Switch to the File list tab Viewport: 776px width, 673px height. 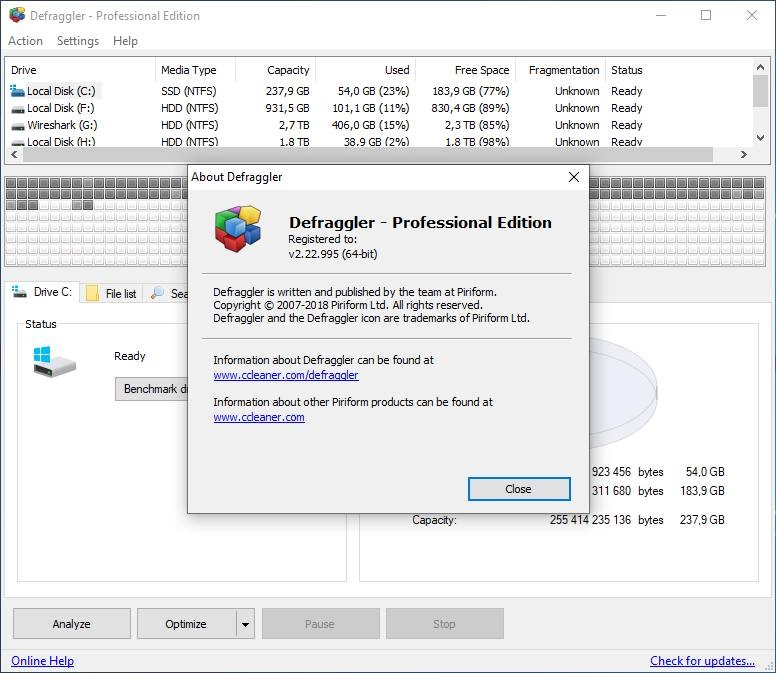pos(111,293)
